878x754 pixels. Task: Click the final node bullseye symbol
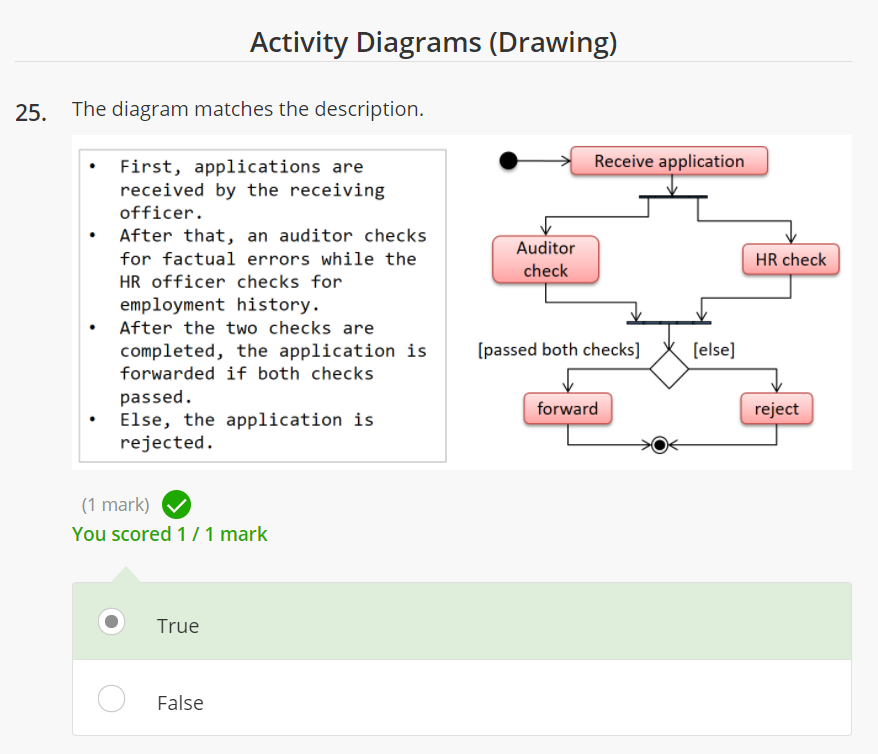(660, 445)
